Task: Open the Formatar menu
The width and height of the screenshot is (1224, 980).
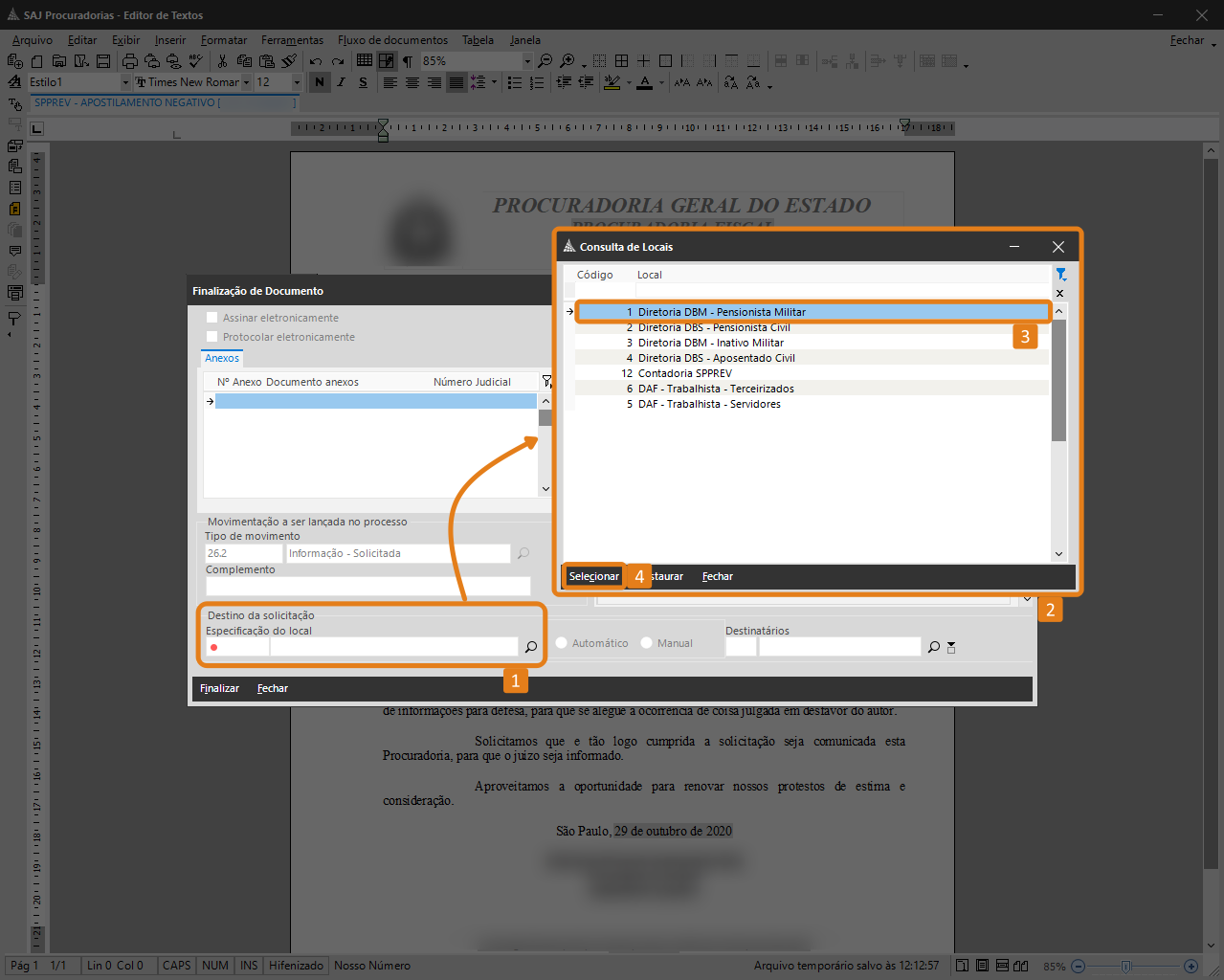Action: click(x=224, y=40)
